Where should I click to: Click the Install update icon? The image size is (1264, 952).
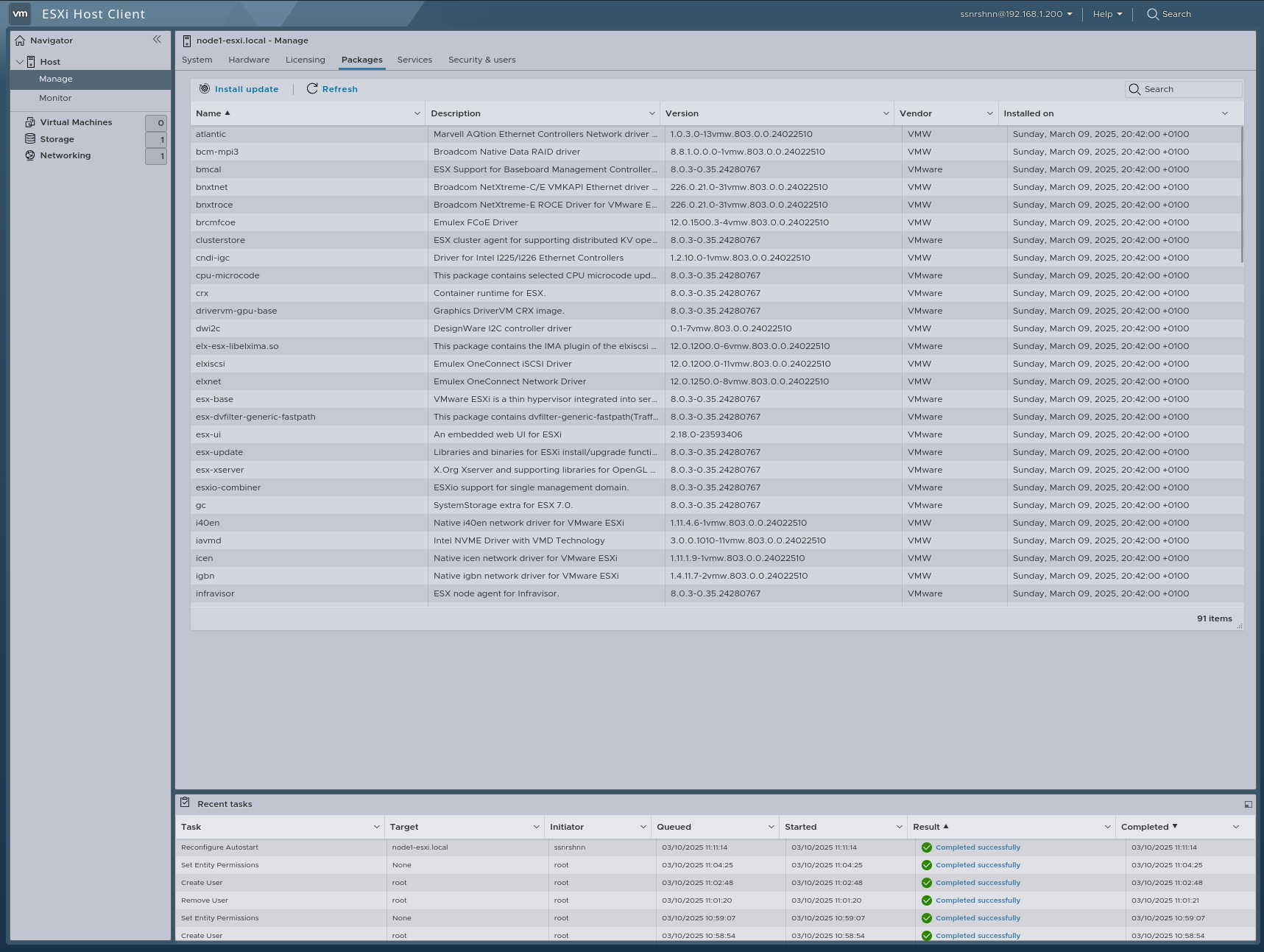pyautogui.click(x=204, y=88)
